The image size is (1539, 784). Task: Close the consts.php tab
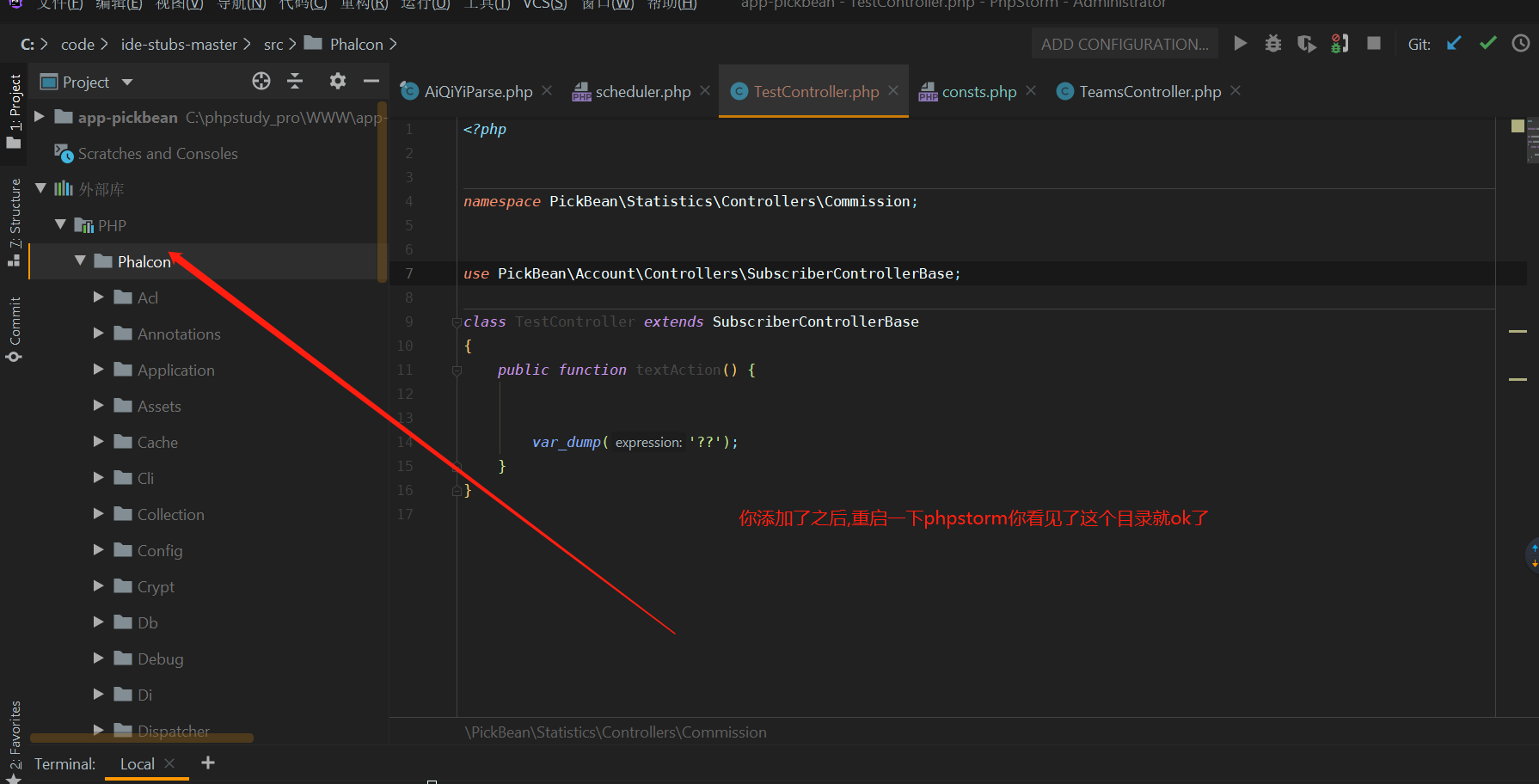point(1031,90)
